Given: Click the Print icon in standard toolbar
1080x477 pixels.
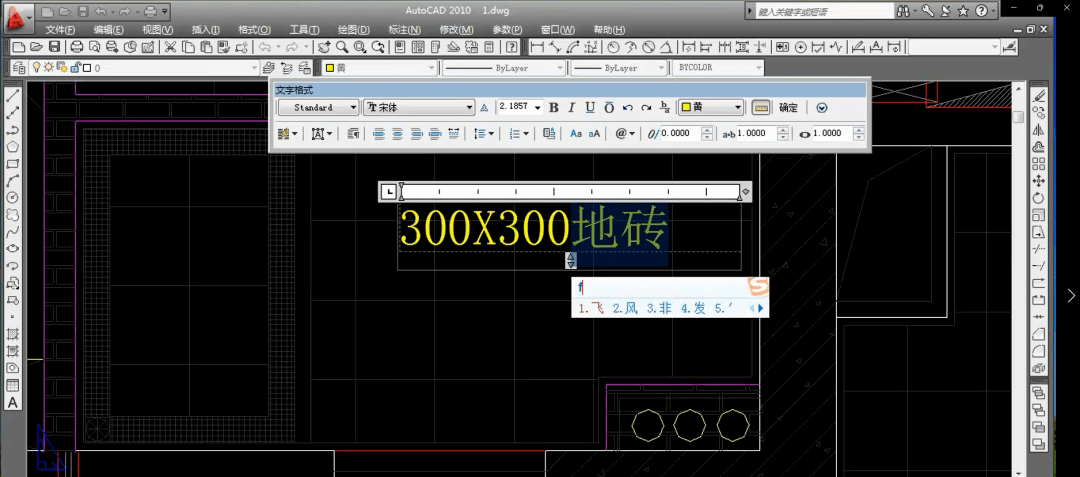Looking at the screenshot, I should pos(77,47).
